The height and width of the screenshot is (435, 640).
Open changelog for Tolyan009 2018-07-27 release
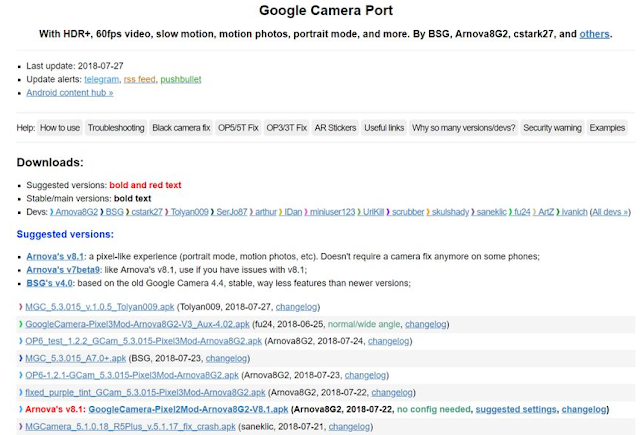pos(296,306)
